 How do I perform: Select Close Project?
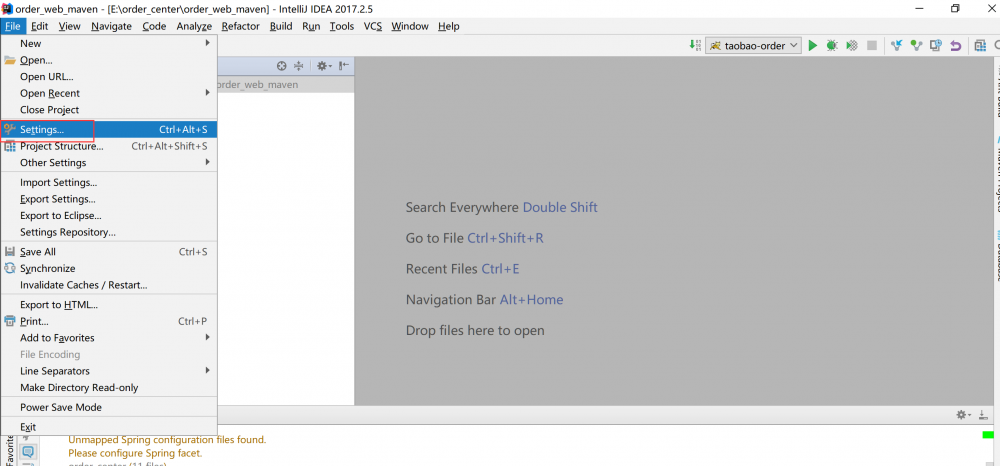(x=109, y=110)
